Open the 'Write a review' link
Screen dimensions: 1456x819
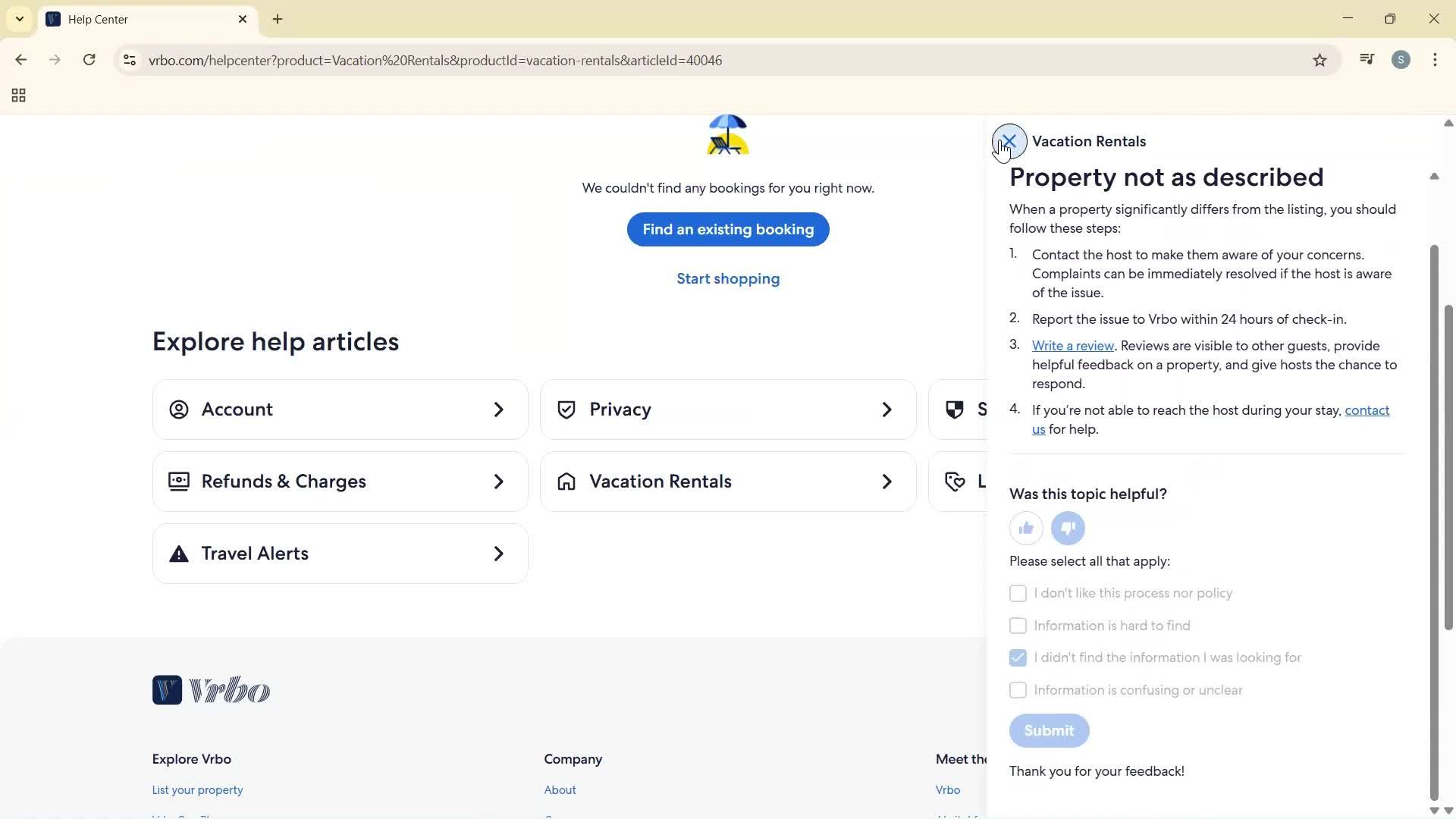1072,345
